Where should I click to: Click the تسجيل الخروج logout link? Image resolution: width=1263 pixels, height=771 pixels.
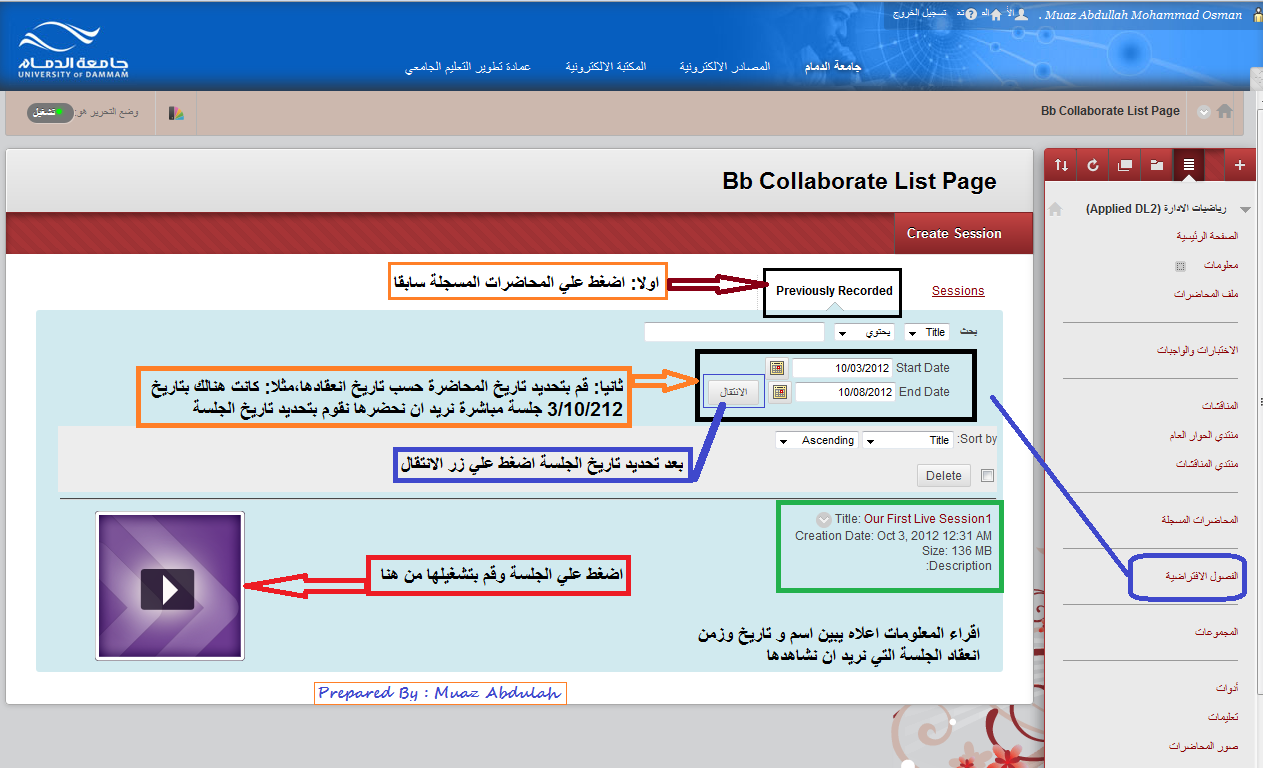point(919,15)
